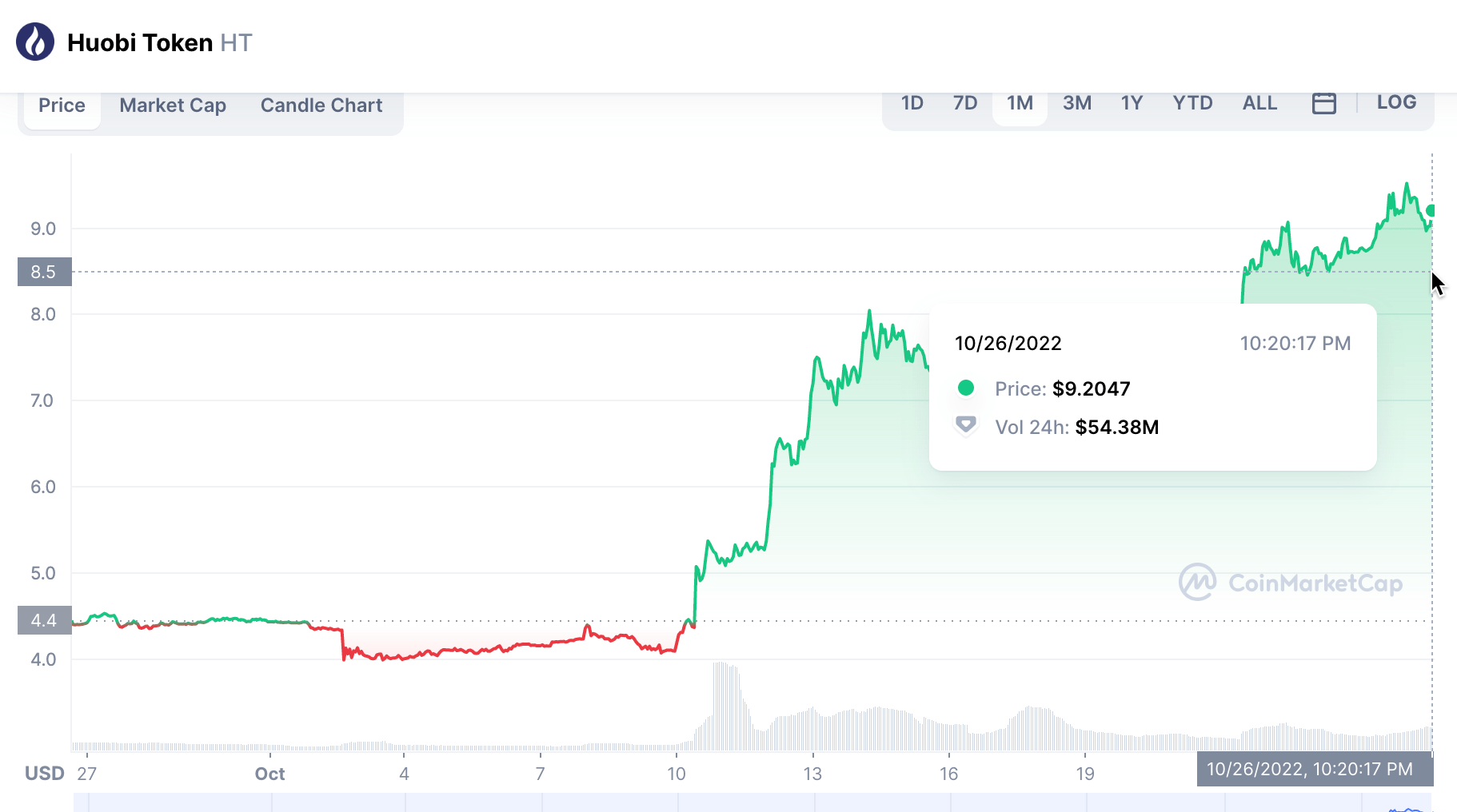Click the Huobi Token flame logo
Image resolution: width=1457 pixels, height=812 pixels.
(x=35, y=42)
